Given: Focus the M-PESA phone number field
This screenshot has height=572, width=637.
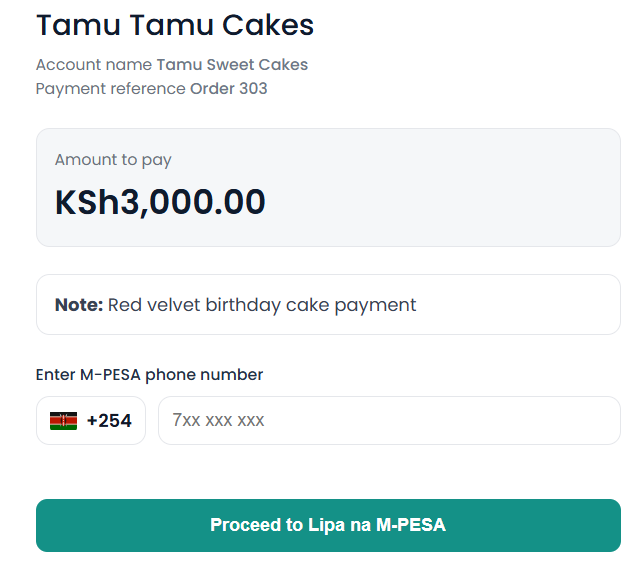Looking at the screenshot, I should coord(389,421).
